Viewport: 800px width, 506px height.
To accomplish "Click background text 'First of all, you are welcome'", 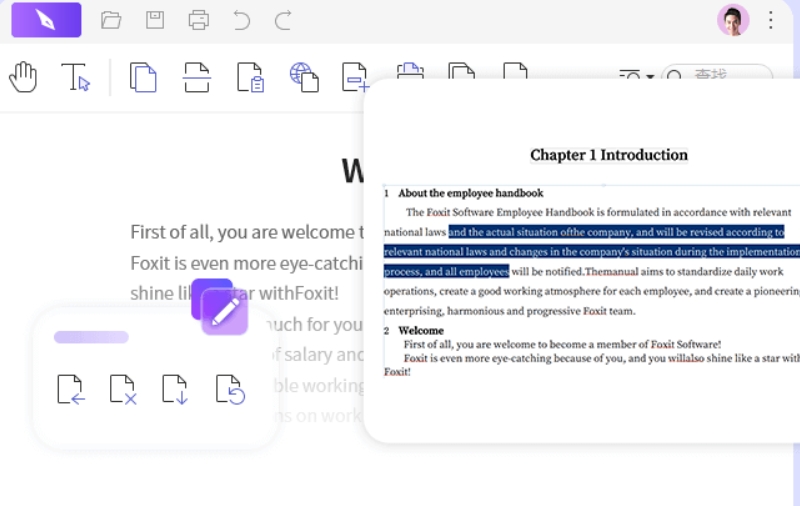I will tap(242, 232).
